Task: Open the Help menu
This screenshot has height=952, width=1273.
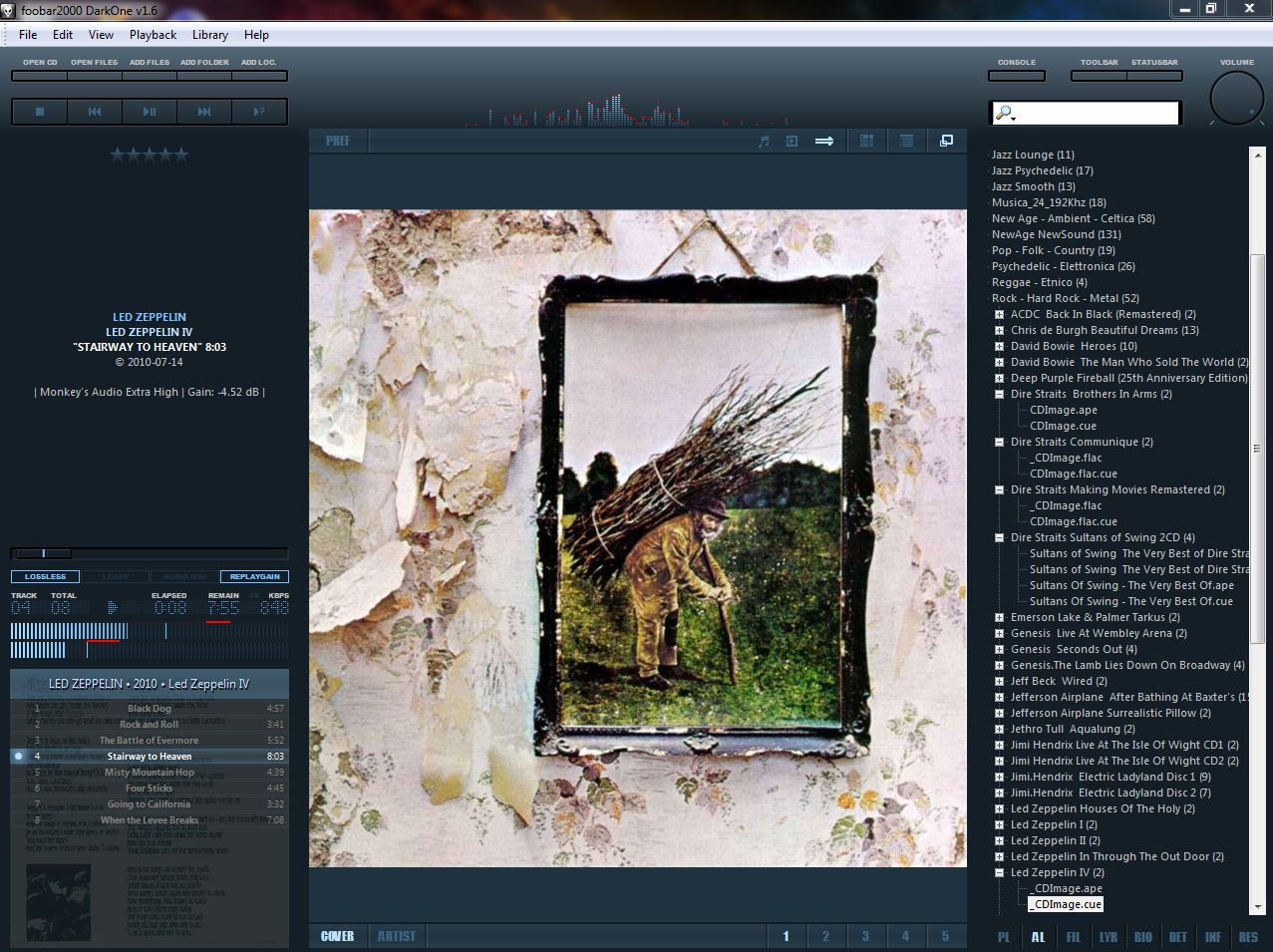Action: coord(256,35)
